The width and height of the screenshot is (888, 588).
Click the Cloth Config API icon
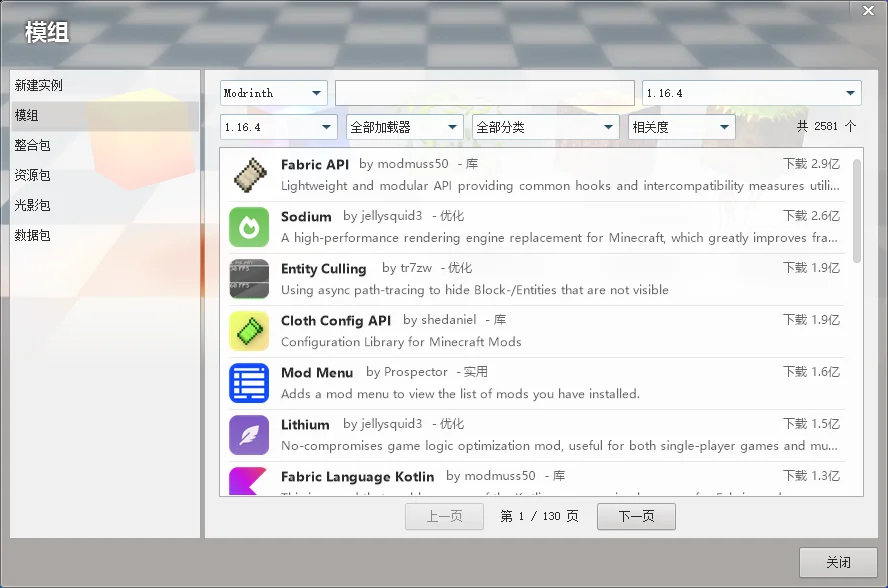(249, 331)
